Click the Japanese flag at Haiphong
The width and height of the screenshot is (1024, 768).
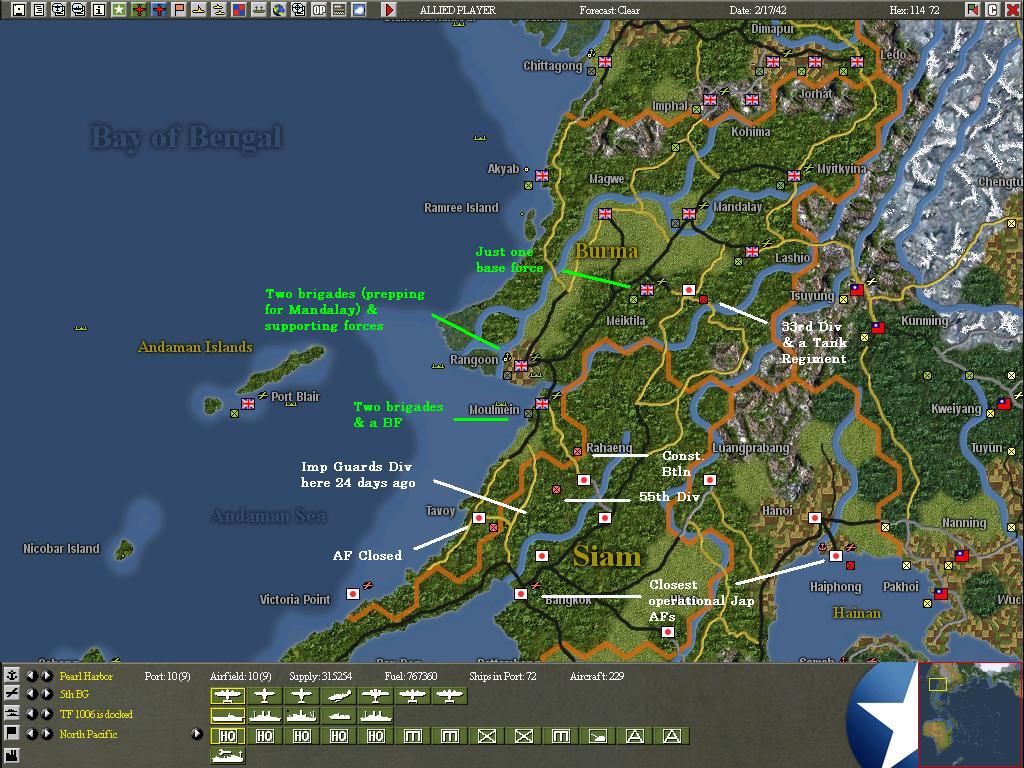coord(835,556)
